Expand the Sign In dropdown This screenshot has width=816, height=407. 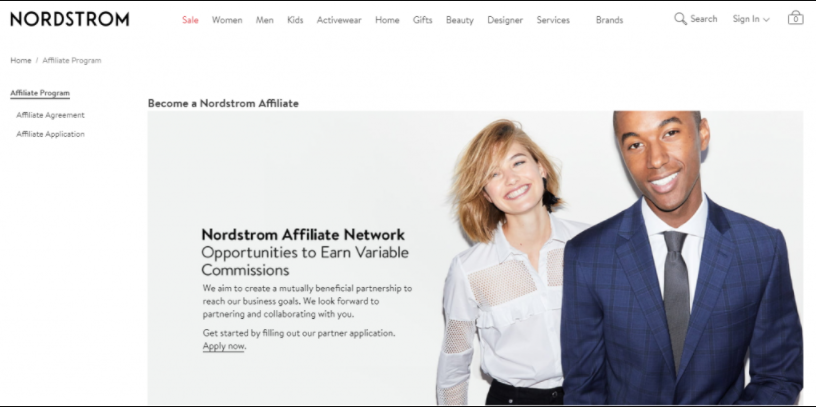coord(751,19)
